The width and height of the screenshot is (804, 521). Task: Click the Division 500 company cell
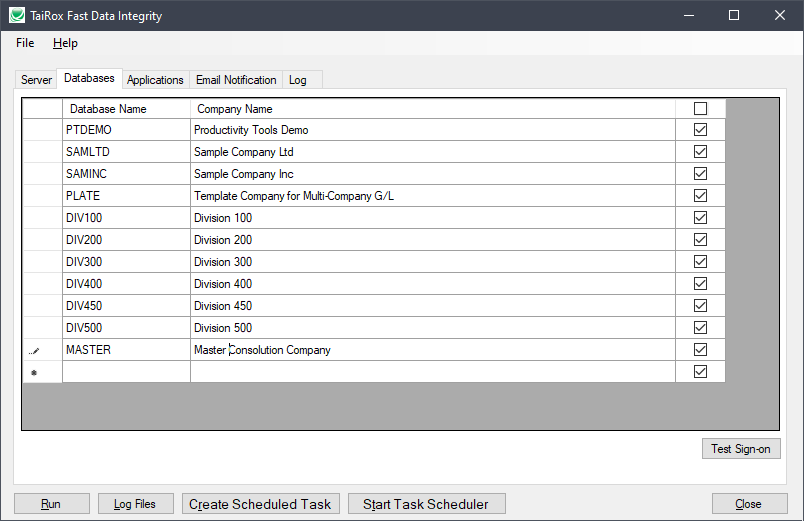tap(433, 328)
